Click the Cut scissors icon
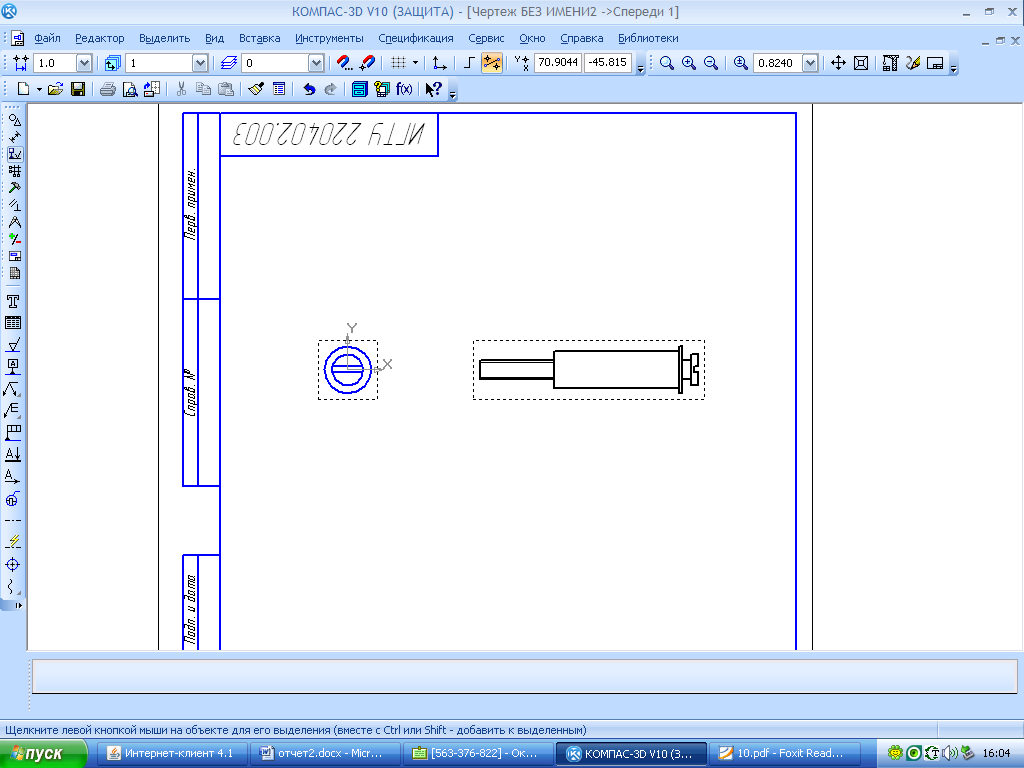The width and height of the screenshot is (1024, 768). (x=182, y=89)
